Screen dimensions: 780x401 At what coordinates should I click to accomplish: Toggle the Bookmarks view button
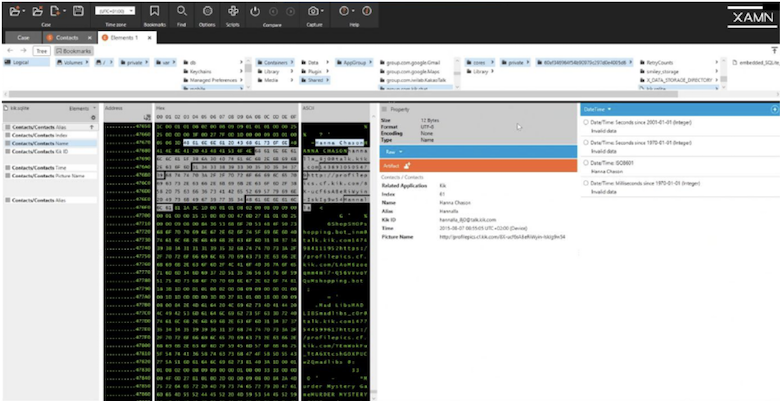pyautogui.click(x=73, y=51)
